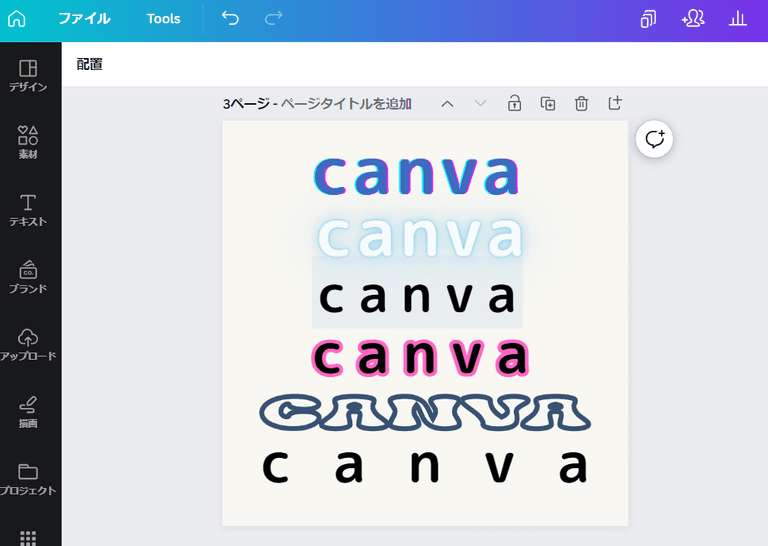Select the blue hollow outline CANVA text
Image resolution: width=768 pixels, height=546 pixels.
tap(425, 413)
